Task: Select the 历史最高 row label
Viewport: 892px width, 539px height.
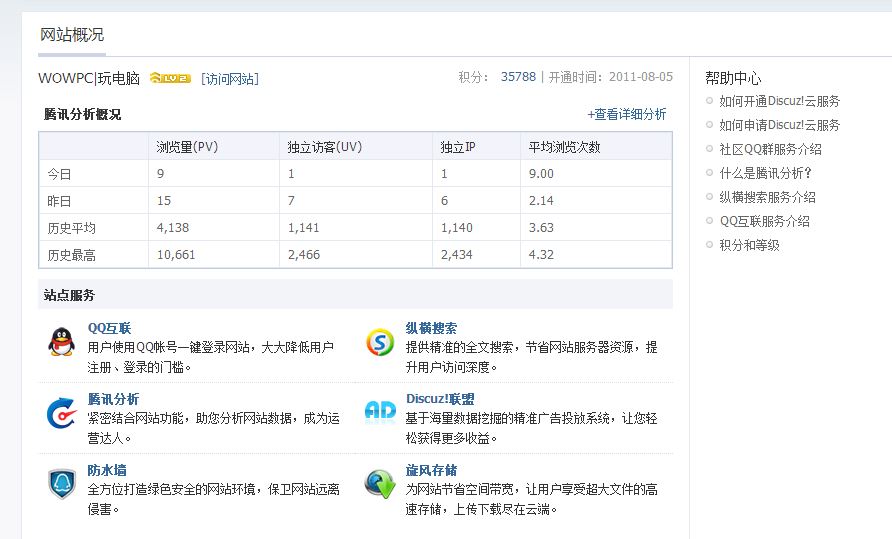Action: [71, 255]
